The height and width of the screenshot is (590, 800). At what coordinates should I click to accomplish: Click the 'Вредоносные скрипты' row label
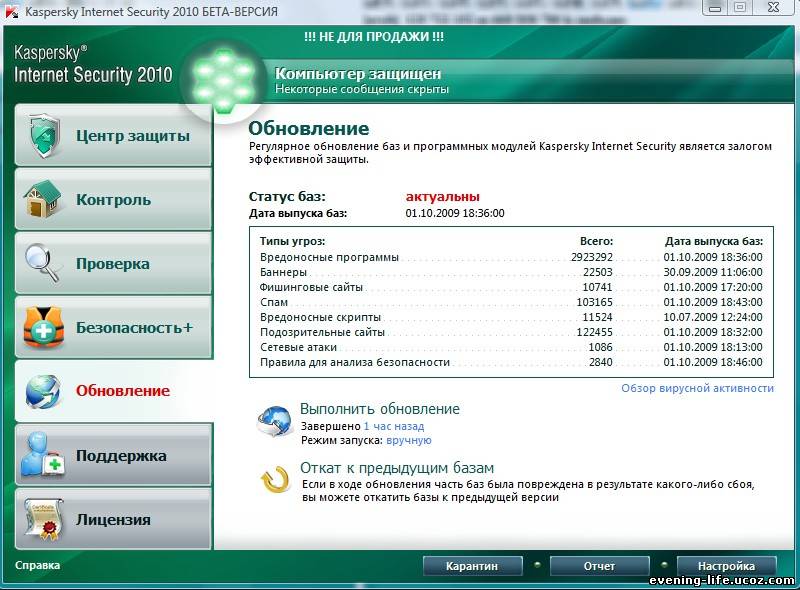pyautogui.click(x=320, y=317)
